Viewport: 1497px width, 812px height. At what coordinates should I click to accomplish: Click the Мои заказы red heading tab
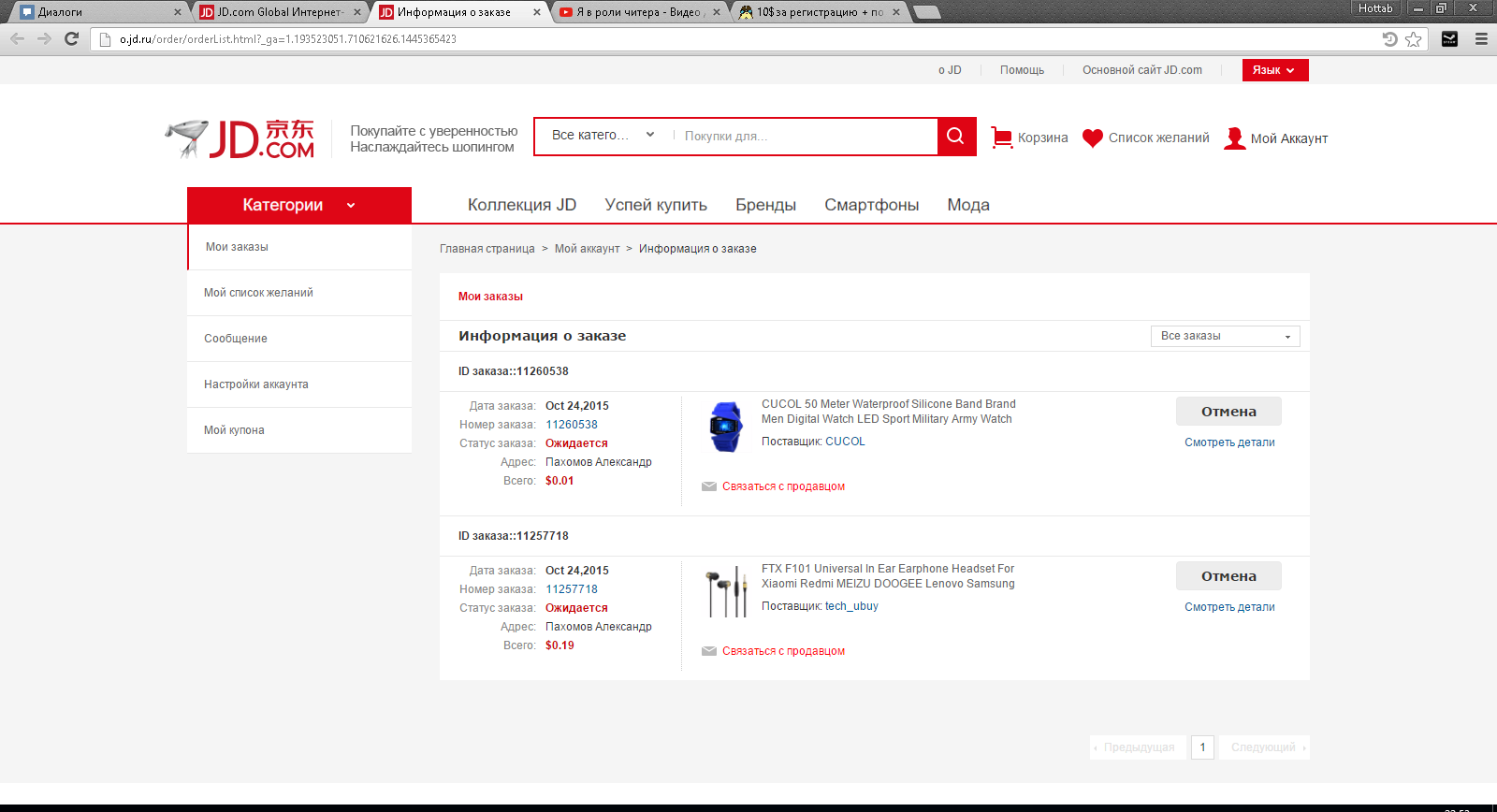[x=490, y=297]
